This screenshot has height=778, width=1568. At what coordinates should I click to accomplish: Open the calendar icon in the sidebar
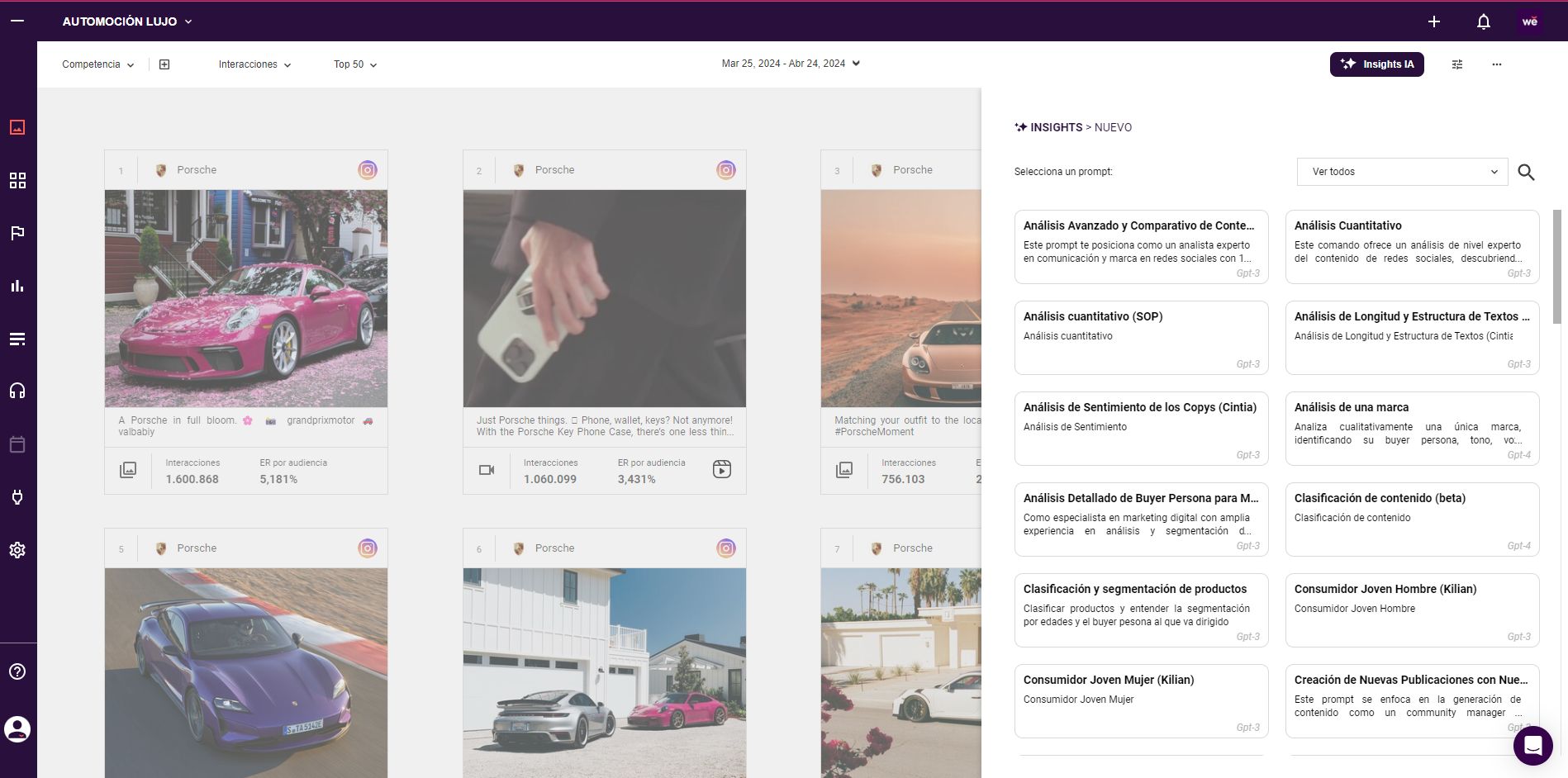pyautogui.click(x=17, y=444)
